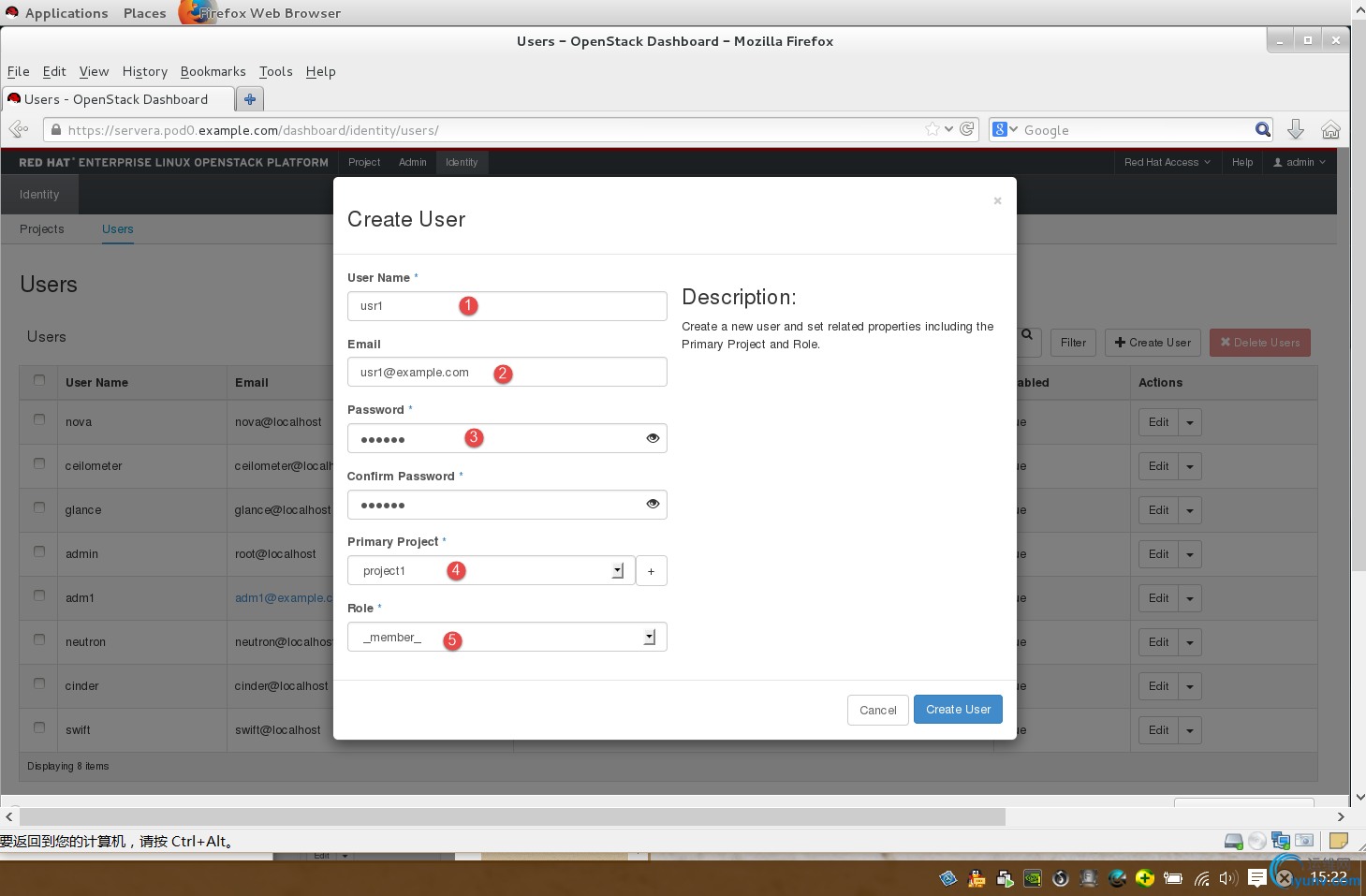Viewport: 1366px width, 896px height.
Task: Open the History menu
Action: click(145, 71)
